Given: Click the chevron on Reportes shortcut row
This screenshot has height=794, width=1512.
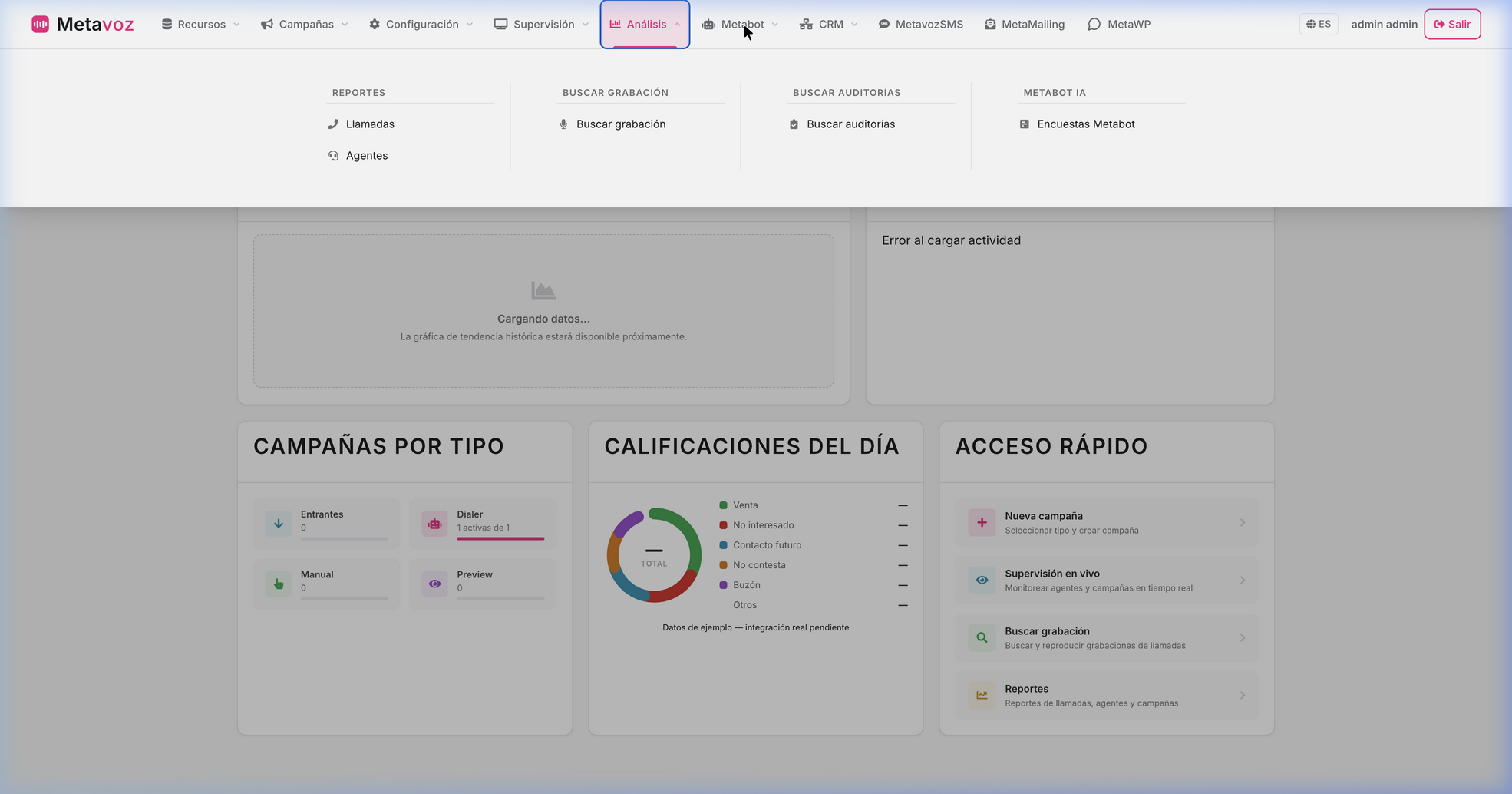Looking at the screenshot, I should click(x=1243, y=696).
